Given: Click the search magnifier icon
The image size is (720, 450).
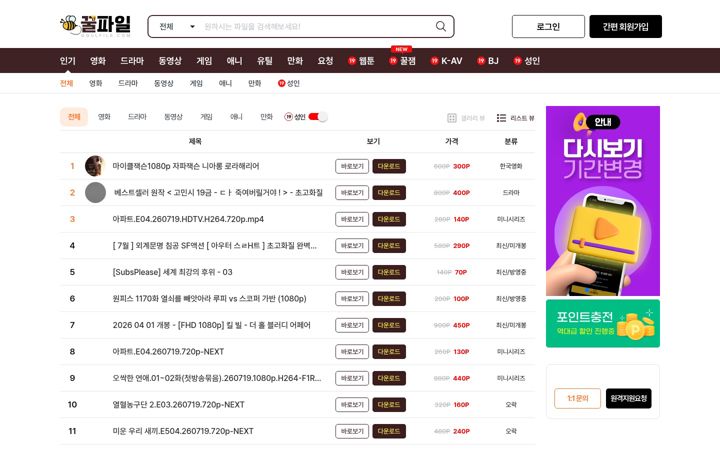Looking at the screenshot, I should tap(441, 26).
